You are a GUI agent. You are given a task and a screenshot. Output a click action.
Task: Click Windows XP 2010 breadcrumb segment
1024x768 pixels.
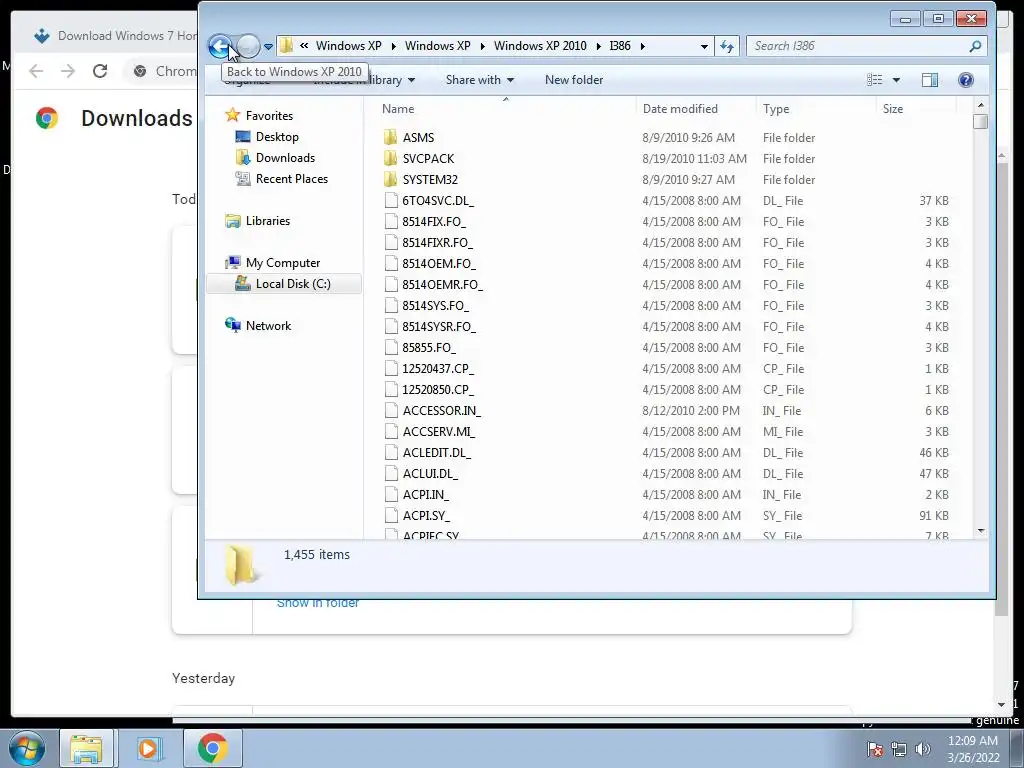540,46
